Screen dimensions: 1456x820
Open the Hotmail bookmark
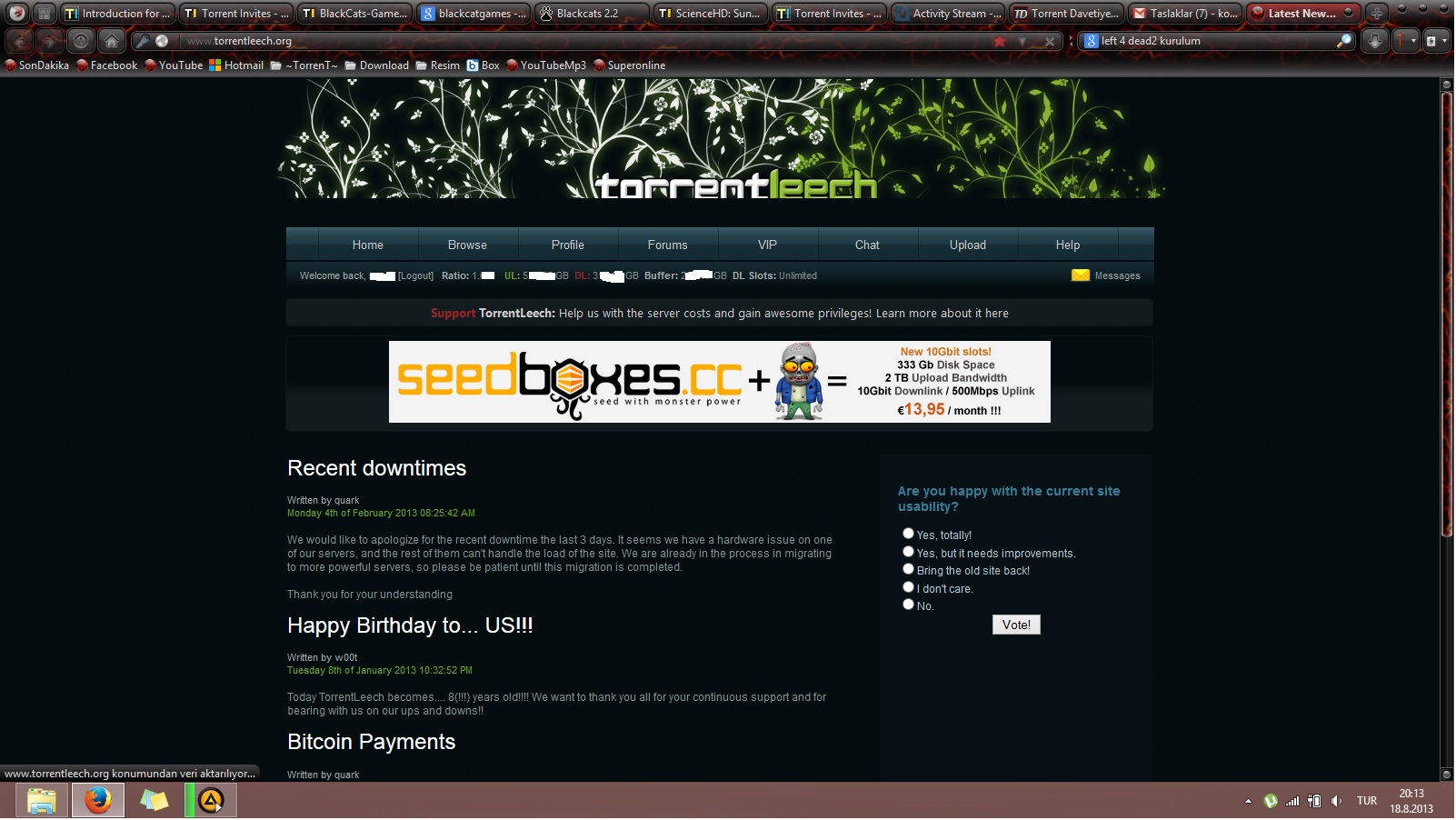pyautogui.click(x=236, y=65)
